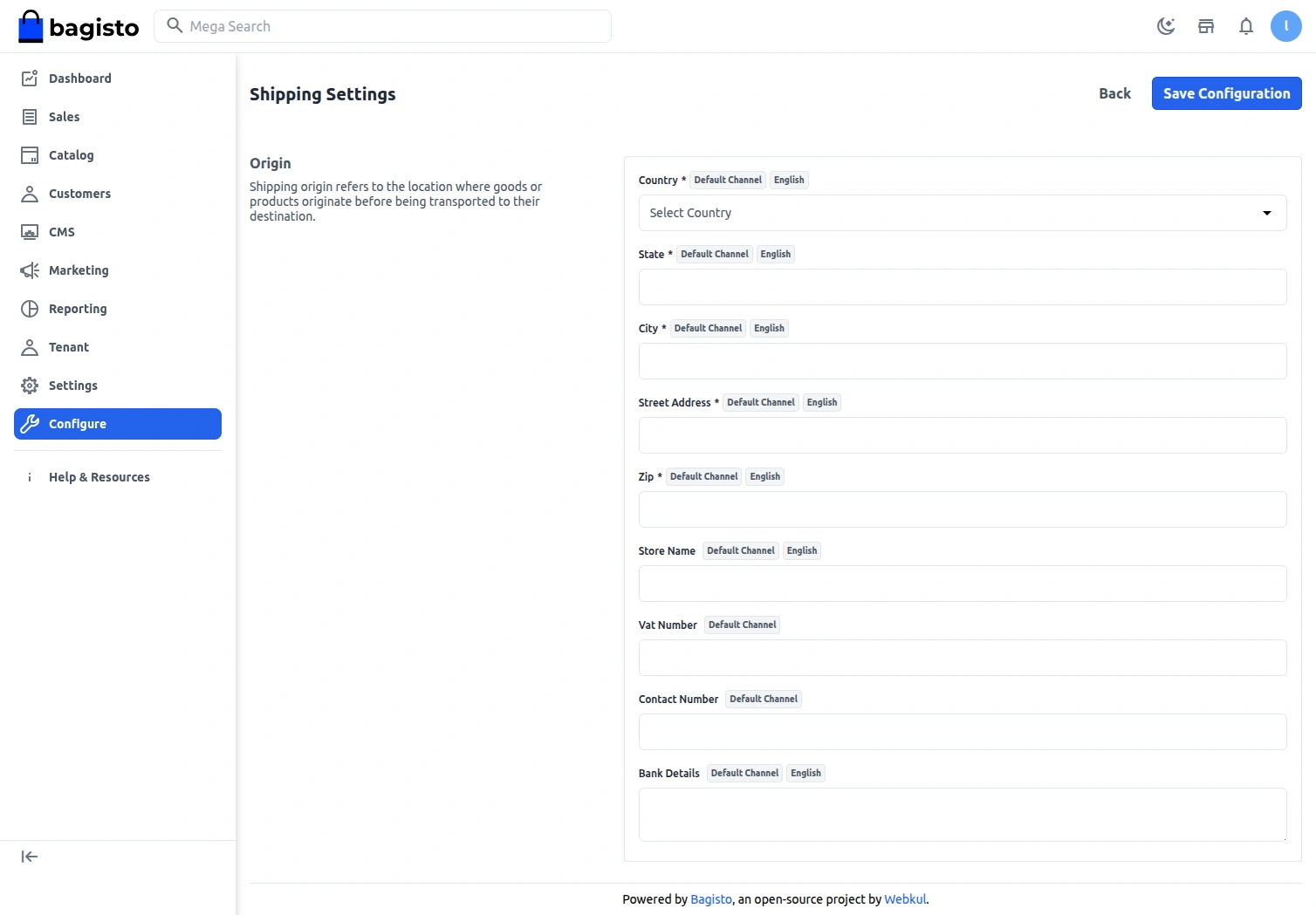1316x915 pixels.
Task: Click the Customers sidebar icon
Action: click(30, 194)
